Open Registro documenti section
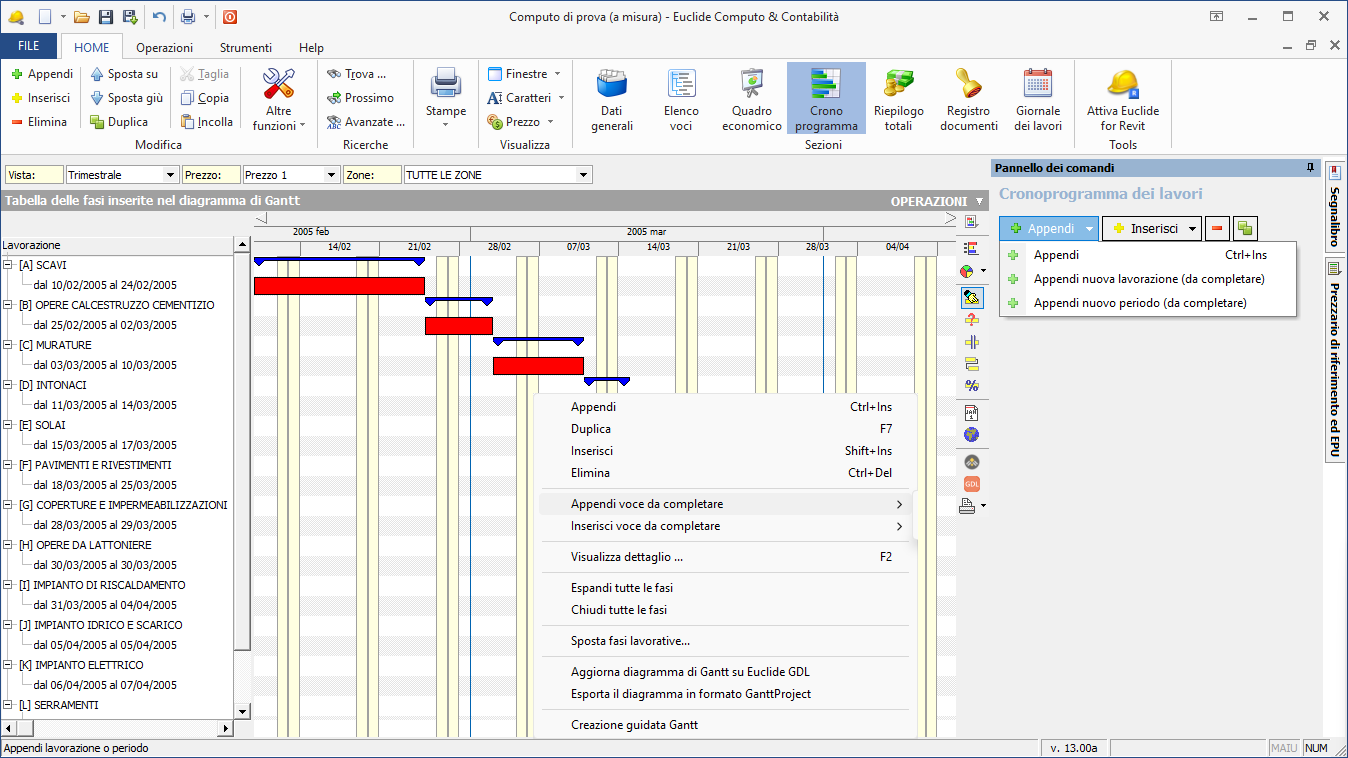Image resolution: width=1348 pixels, height=758 pixels. (968, 100)
